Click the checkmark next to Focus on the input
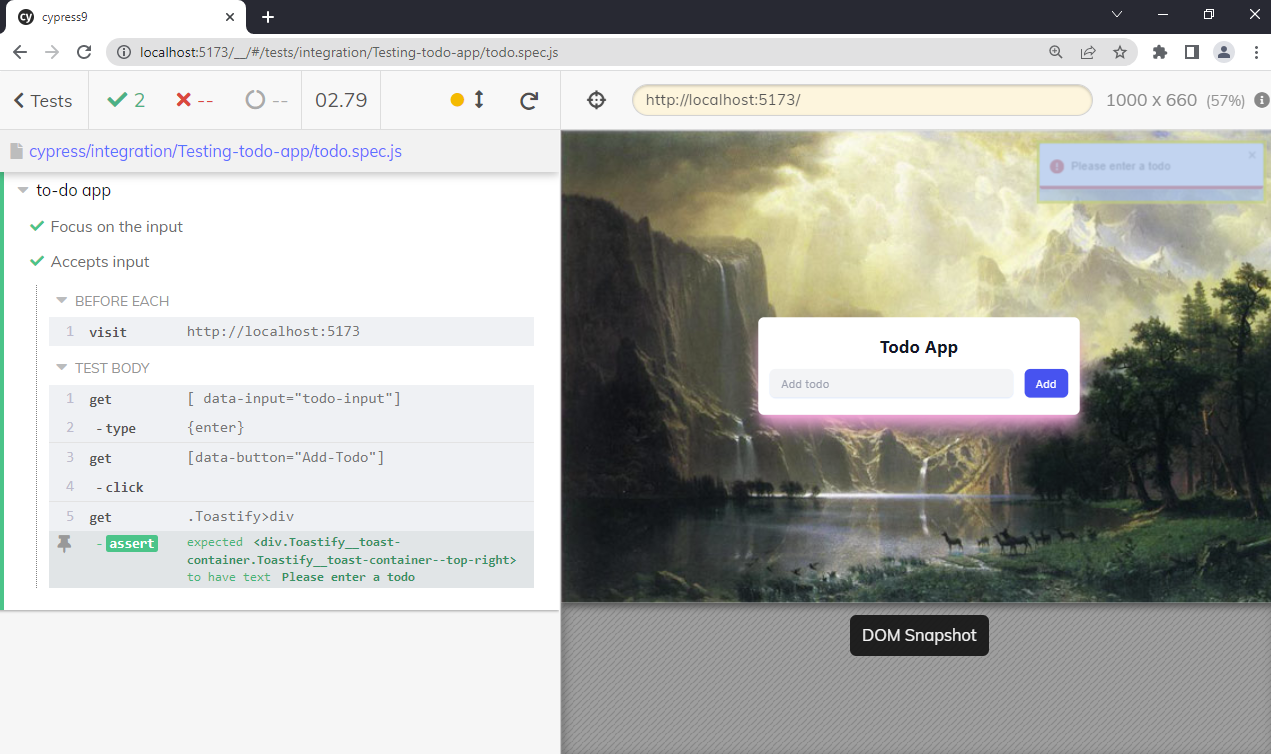The height and width of the screenshot is (754, 1271). [x=37, y=226]
